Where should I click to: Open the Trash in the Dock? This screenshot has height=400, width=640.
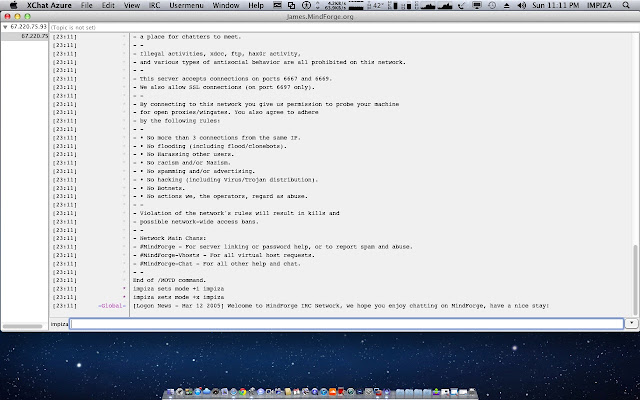472,392
